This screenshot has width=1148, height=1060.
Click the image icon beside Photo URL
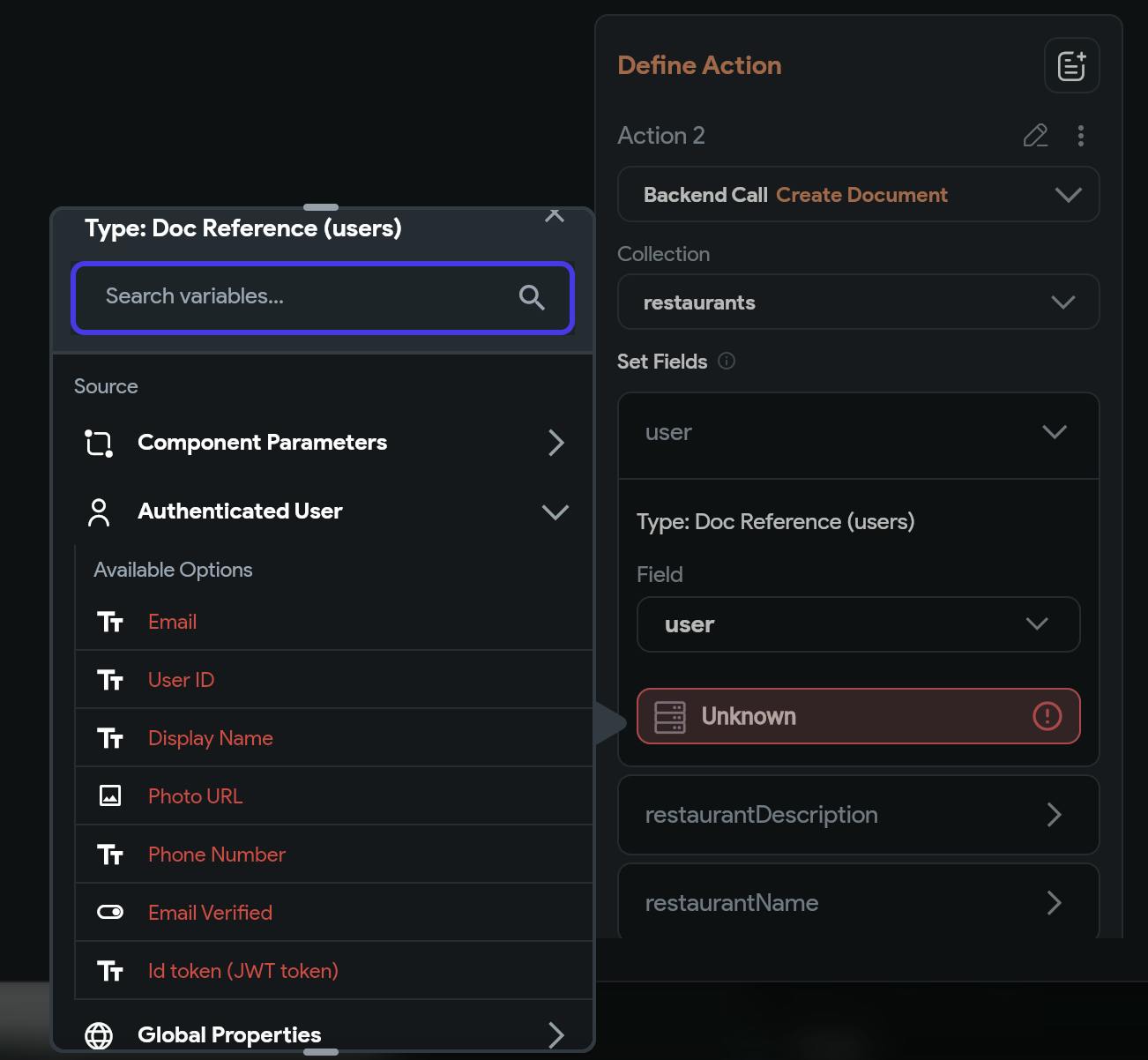[x=110, y=796]
